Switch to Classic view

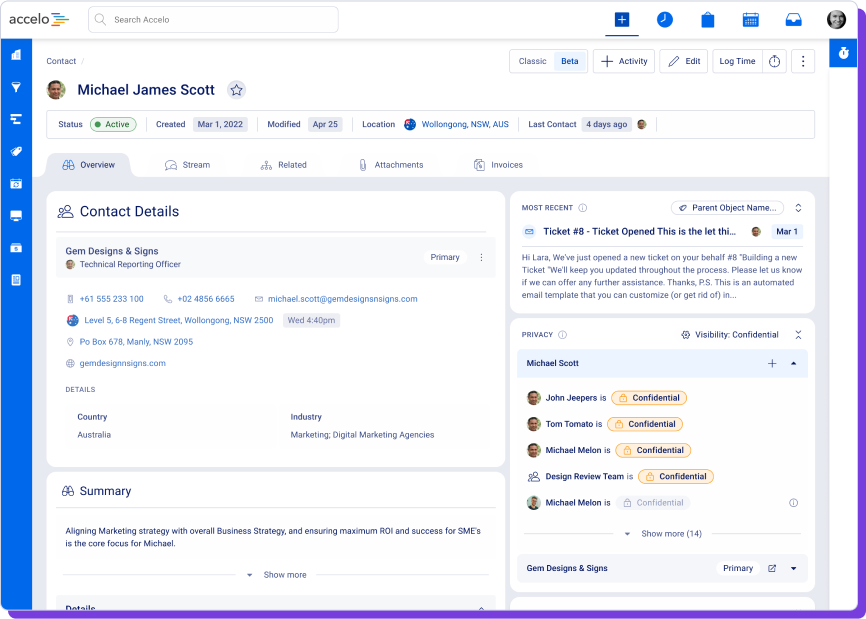point(532,61)
